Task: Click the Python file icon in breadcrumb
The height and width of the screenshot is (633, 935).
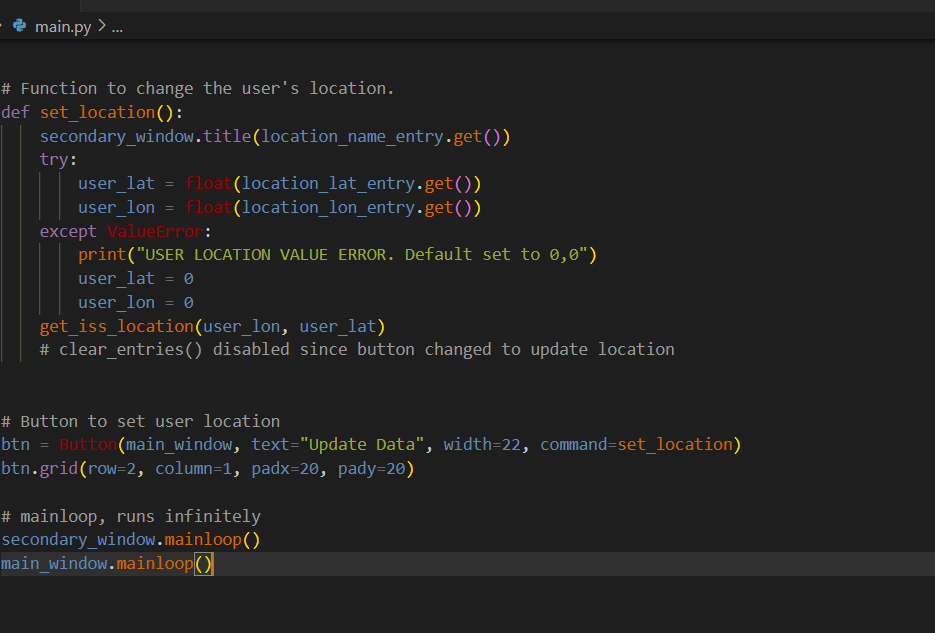Action: (x=20, y=26)
